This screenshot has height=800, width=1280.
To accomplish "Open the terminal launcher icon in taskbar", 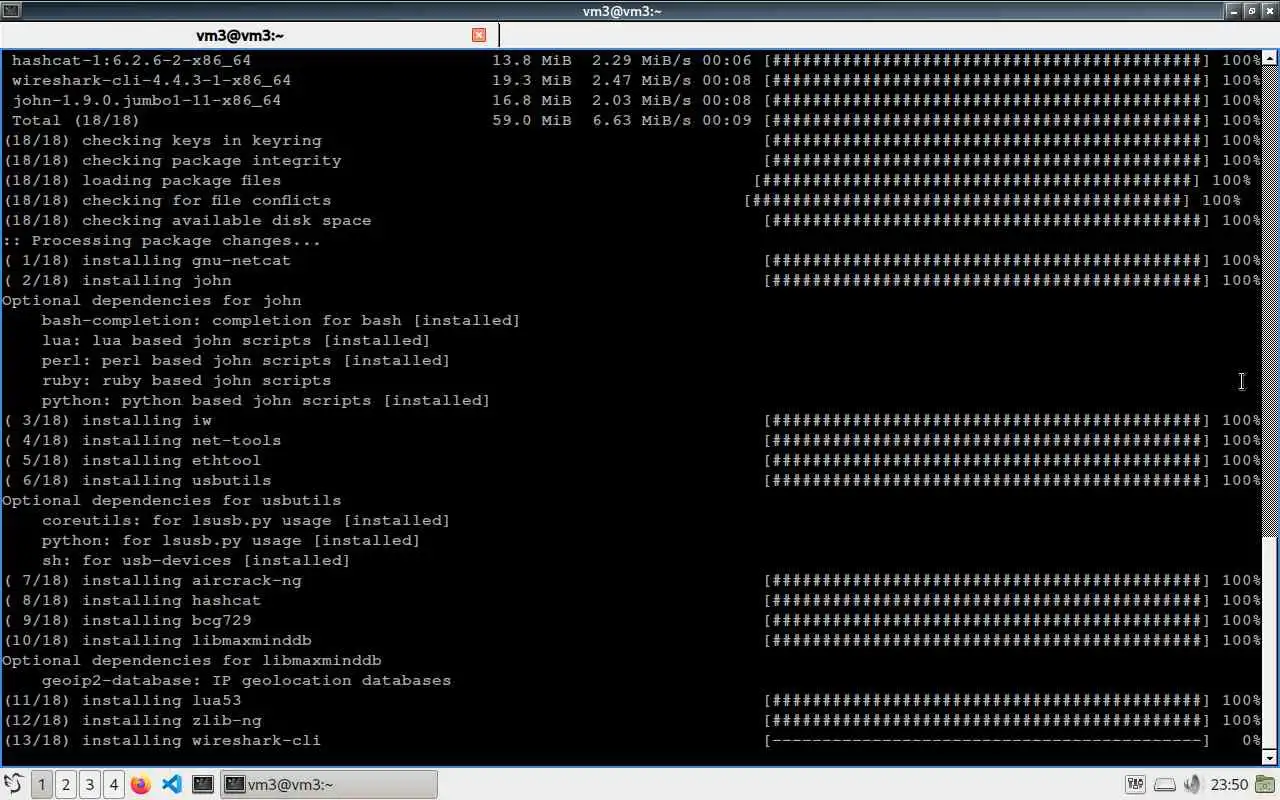I will (x=202, y=784).
